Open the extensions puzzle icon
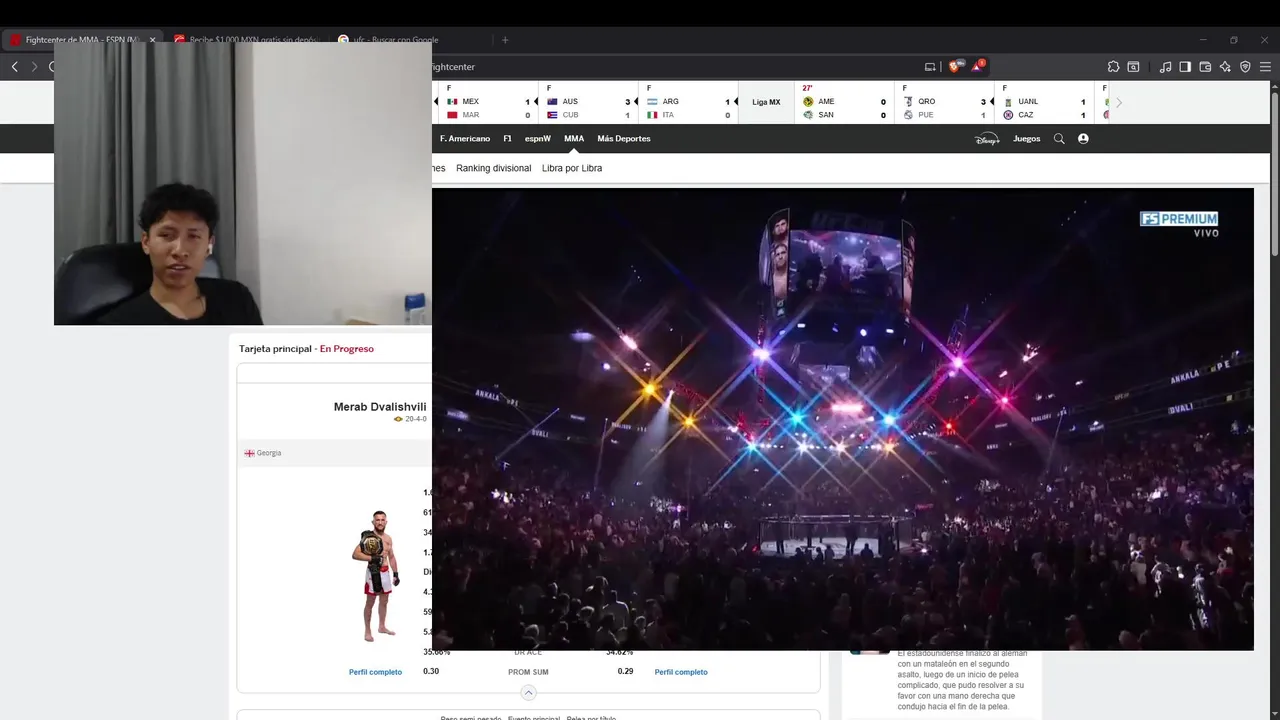The width and height of the screenshot is (1280, 720). click(x=1113, y=67)
